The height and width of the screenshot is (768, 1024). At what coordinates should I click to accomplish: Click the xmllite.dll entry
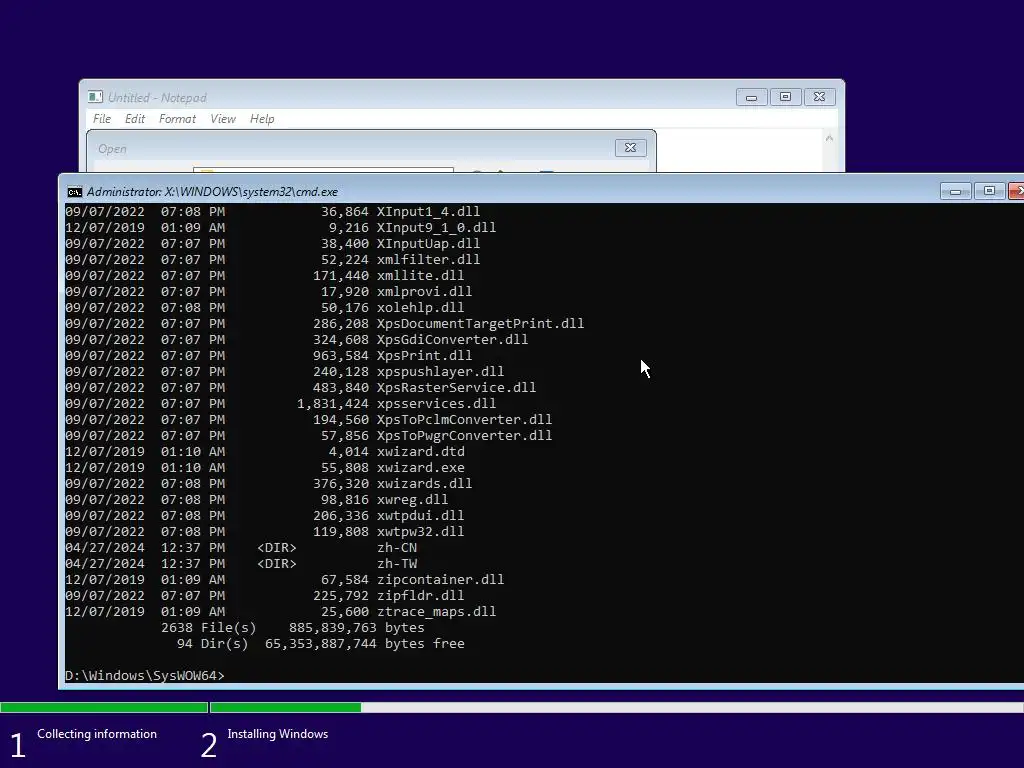(420, 276)
